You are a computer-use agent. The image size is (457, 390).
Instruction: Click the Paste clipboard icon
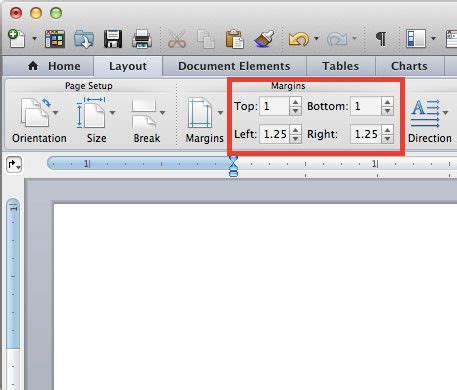pyautogui.click(x=235, y=39)
